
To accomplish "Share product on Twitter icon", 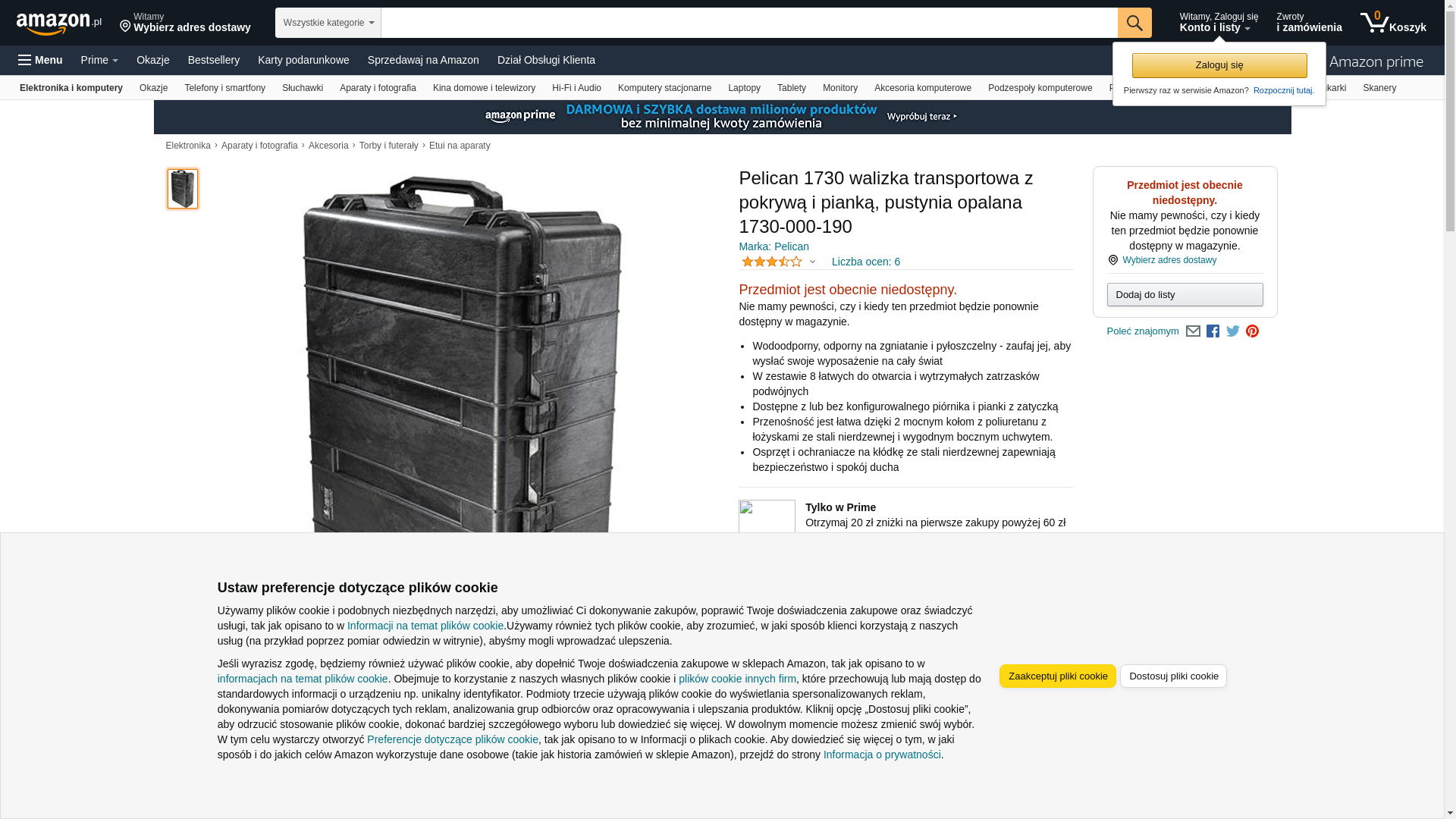I will pyautogui.click(x=1233, y=331).
